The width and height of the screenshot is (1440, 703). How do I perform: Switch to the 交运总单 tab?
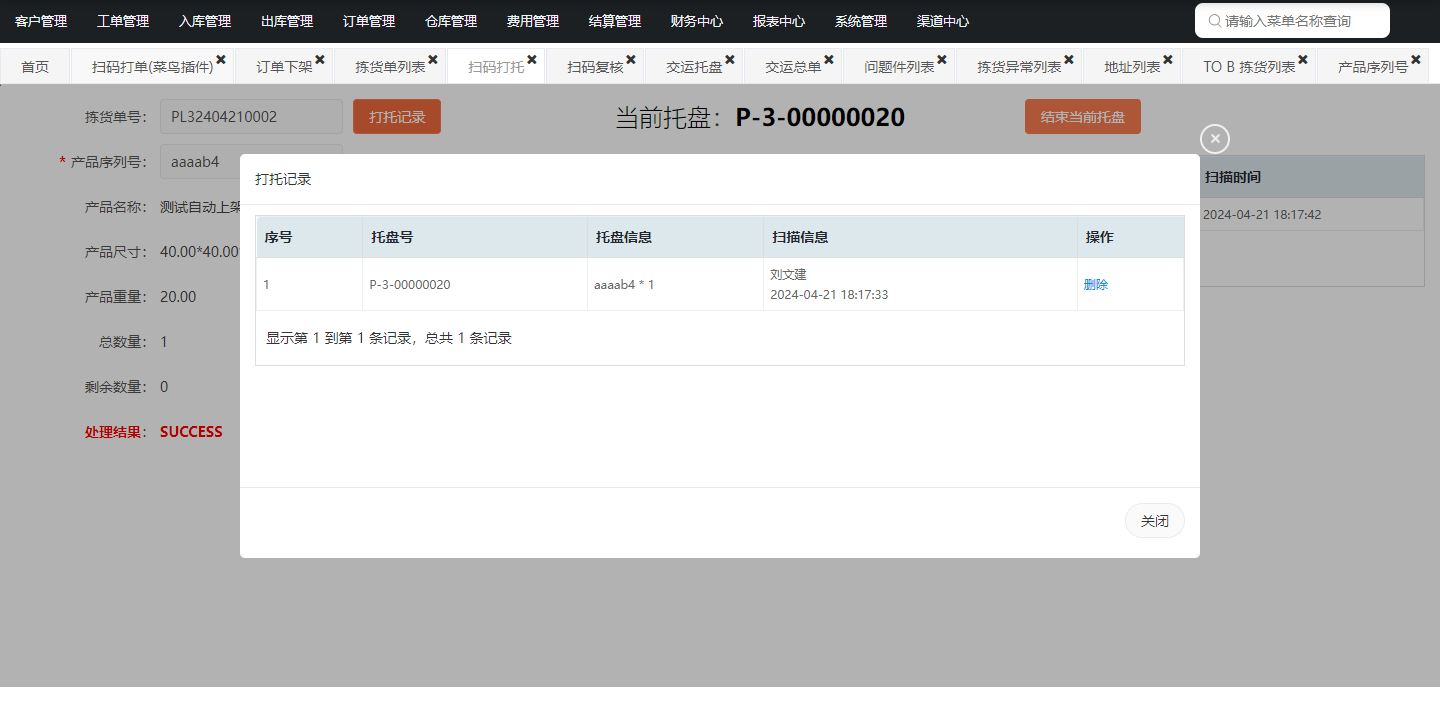tap(793, 67)
